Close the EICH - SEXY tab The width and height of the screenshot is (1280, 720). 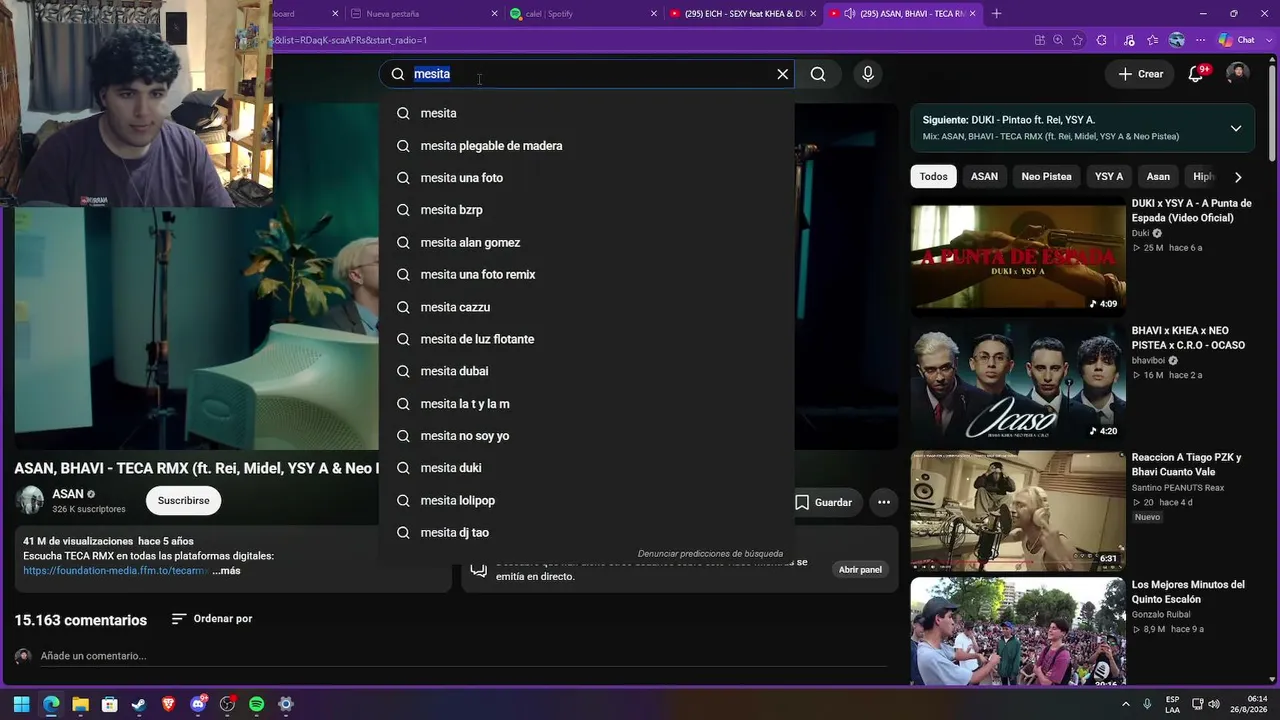pos(813,14)
